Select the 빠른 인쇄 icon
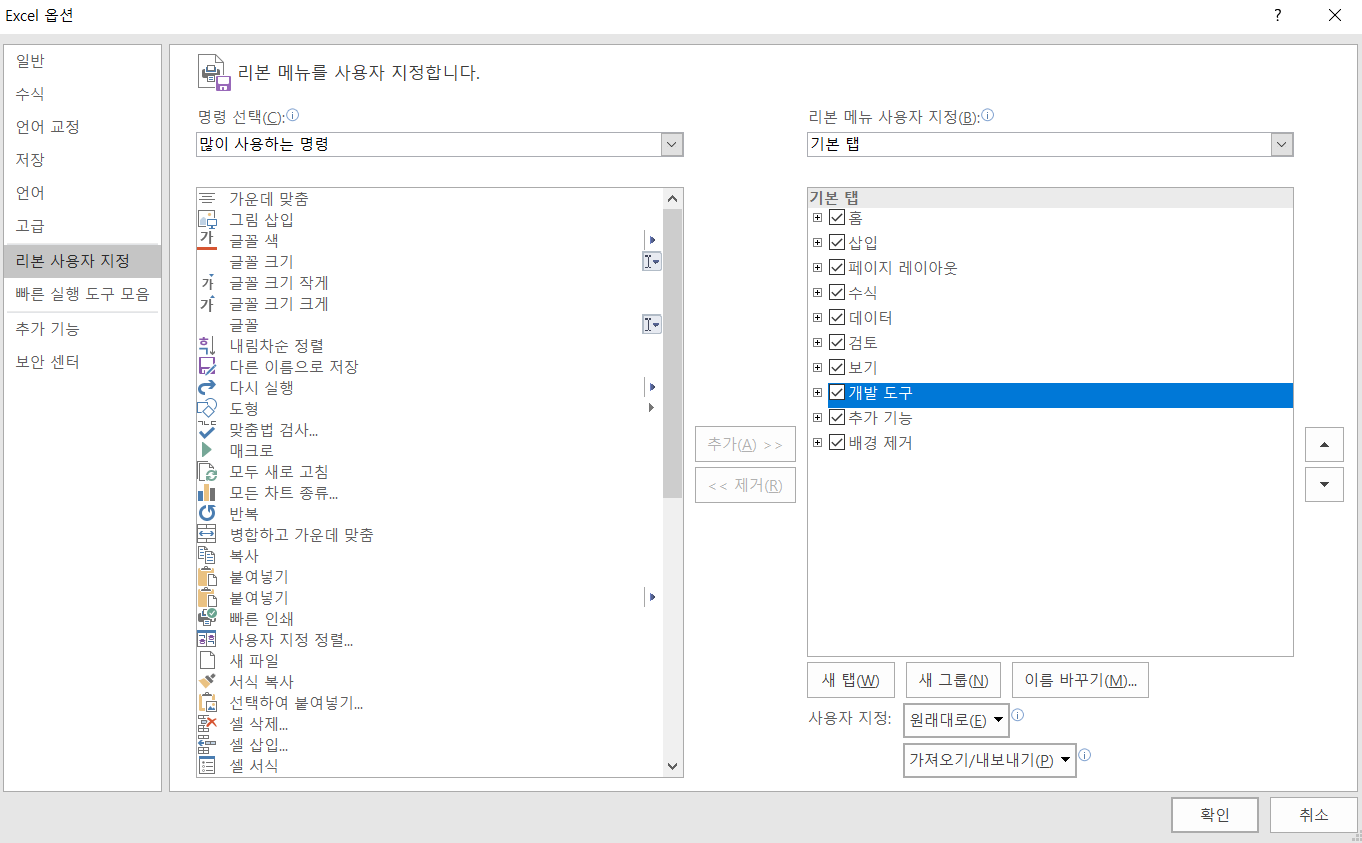 coord(207,619)
